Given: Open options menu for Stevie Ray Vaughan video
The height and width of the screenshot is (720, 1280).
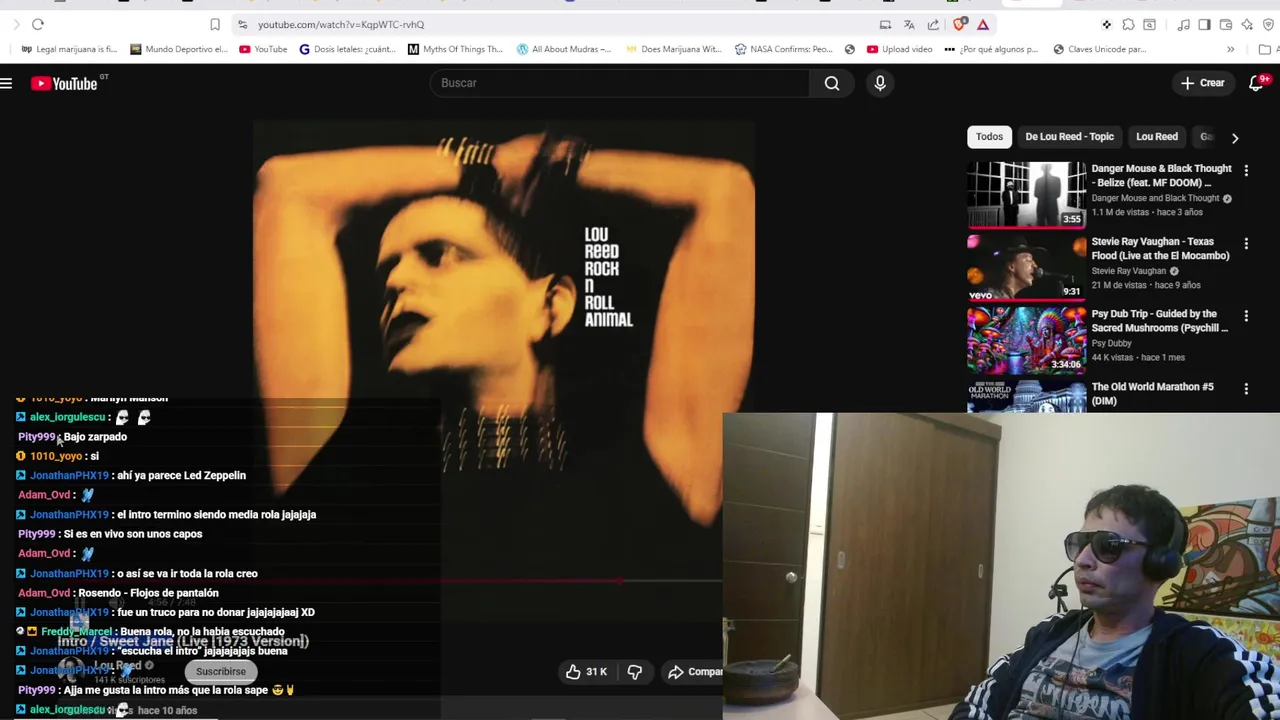Looking at the screenshot, I should (x=1246, y=244).
